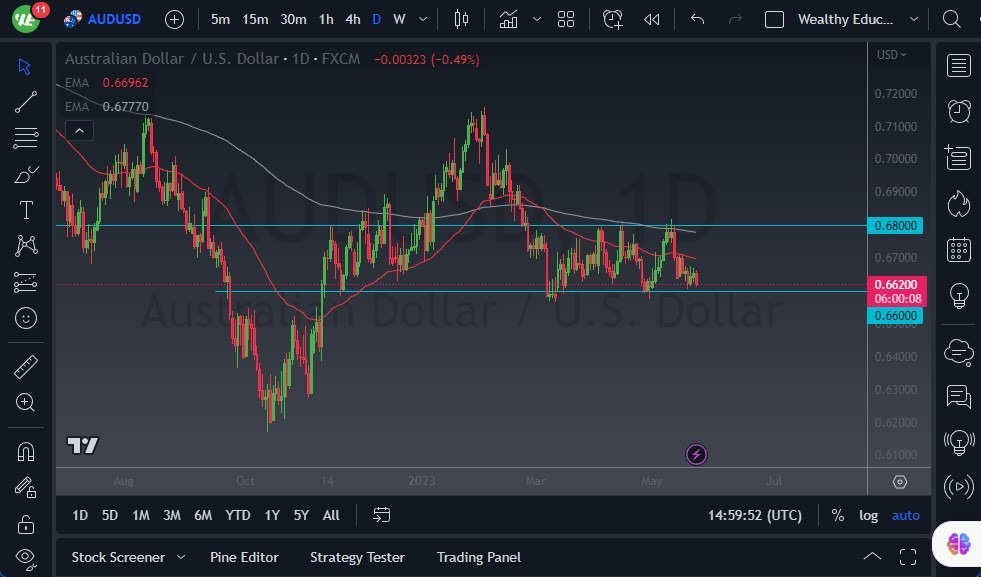Click the 14:59:52 UTC timezone display
981x577 pixels.
753,515
